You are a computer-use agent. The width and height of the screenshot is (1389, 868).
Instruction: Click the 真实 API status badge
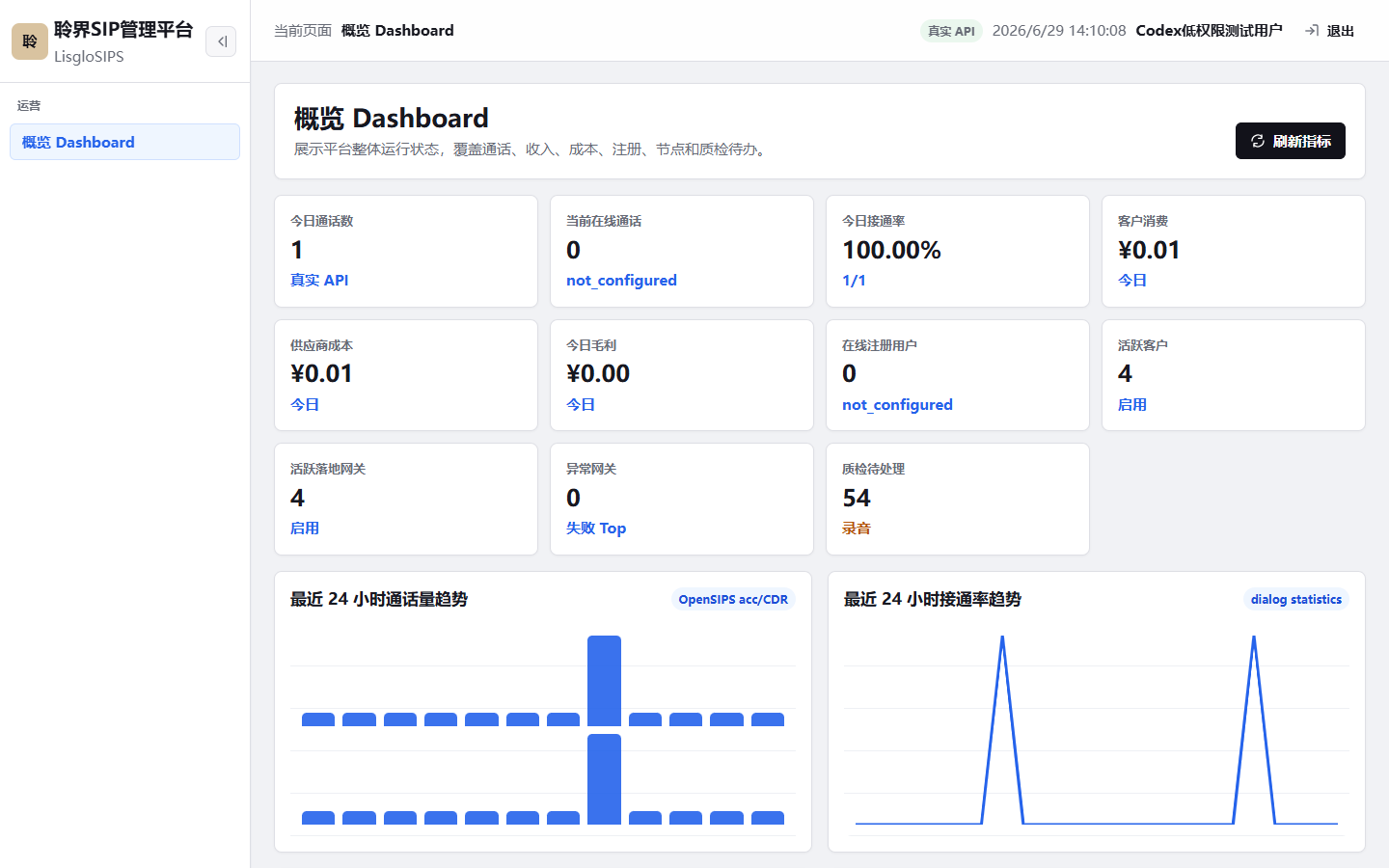951,31
